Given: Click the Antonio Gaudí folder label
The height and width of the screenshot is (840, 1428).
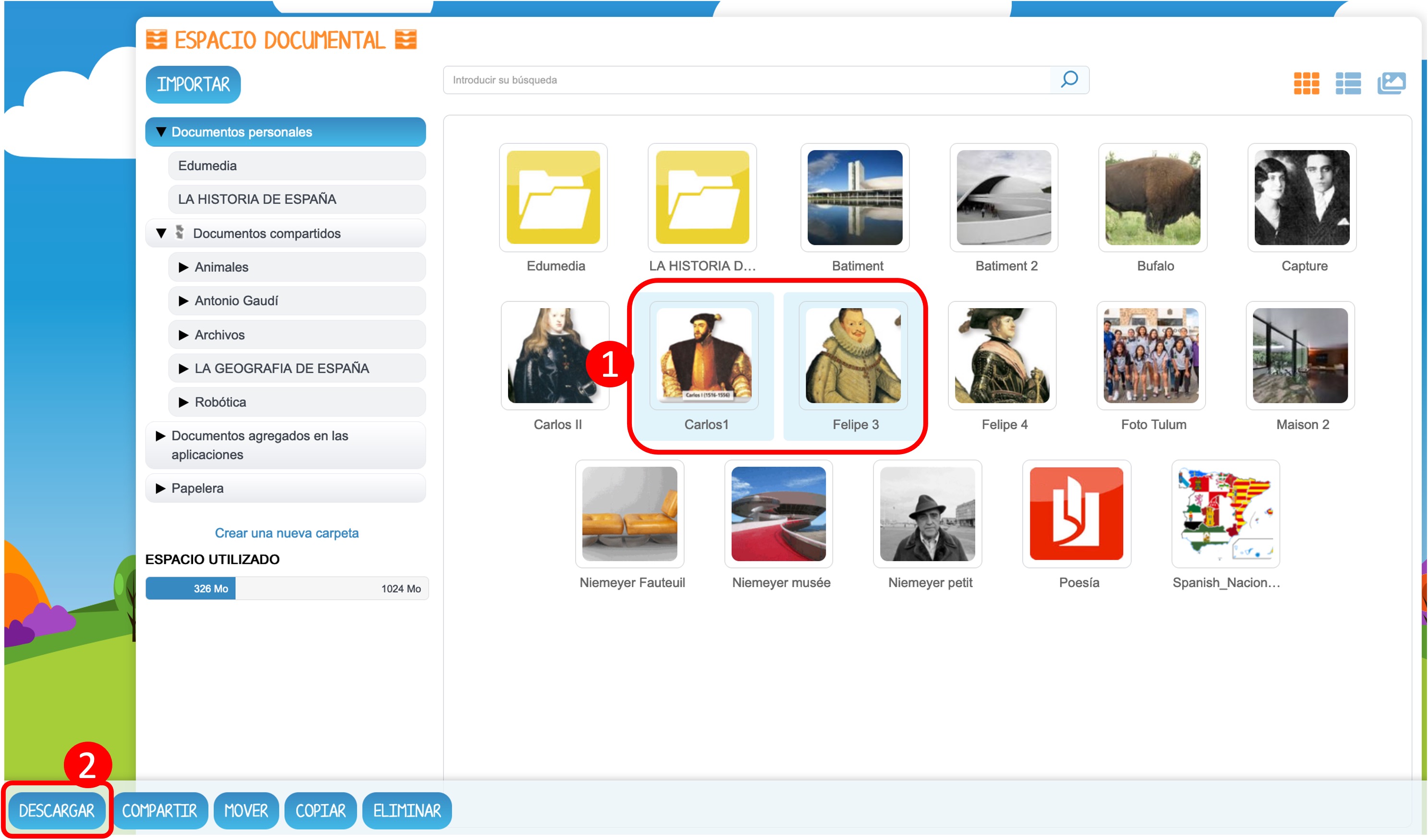Looking at the screenshot, I should point(236,301).
